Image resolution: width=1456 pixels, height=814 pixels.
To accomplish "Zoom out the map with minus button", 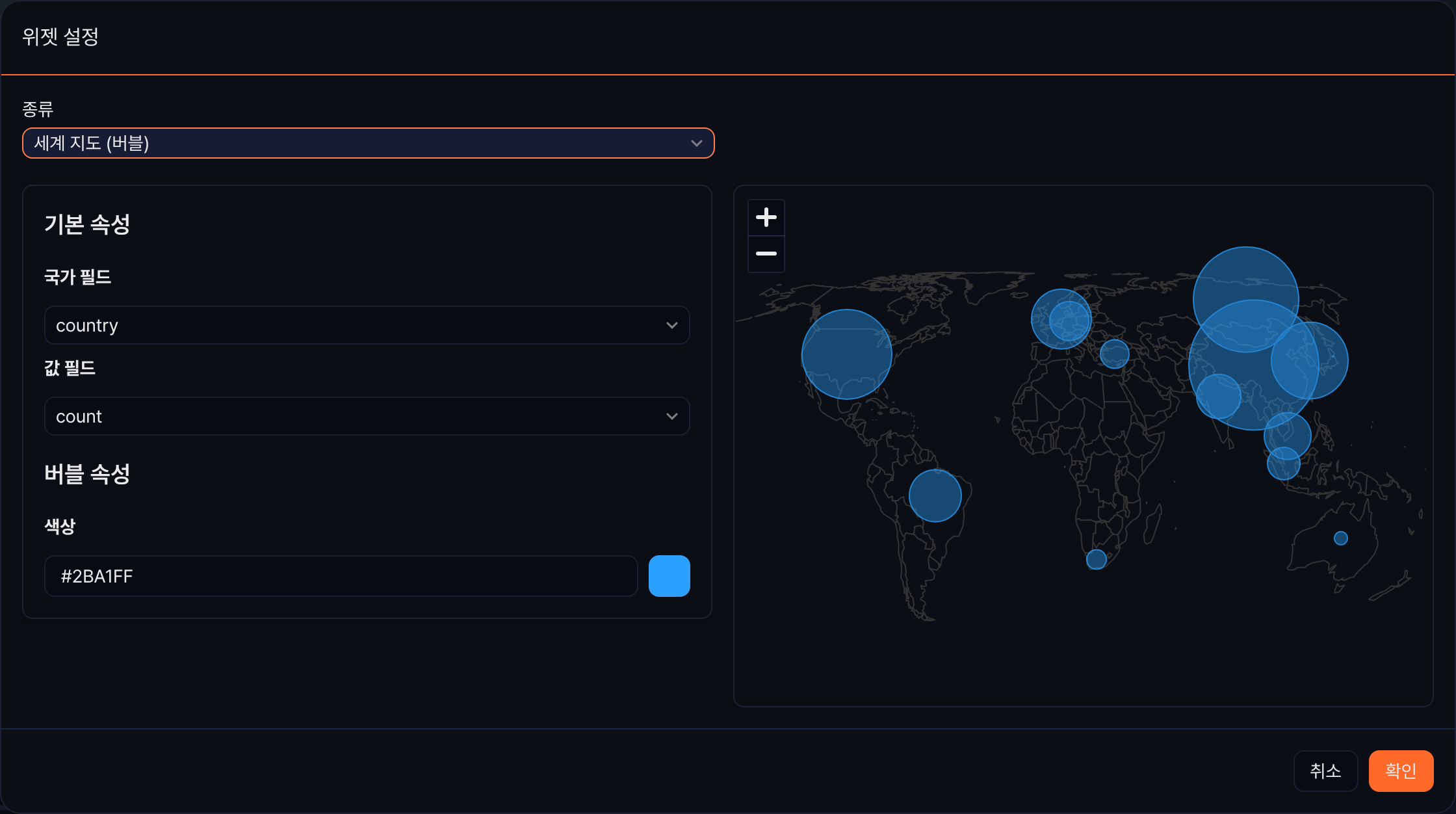I will point(766,254).
